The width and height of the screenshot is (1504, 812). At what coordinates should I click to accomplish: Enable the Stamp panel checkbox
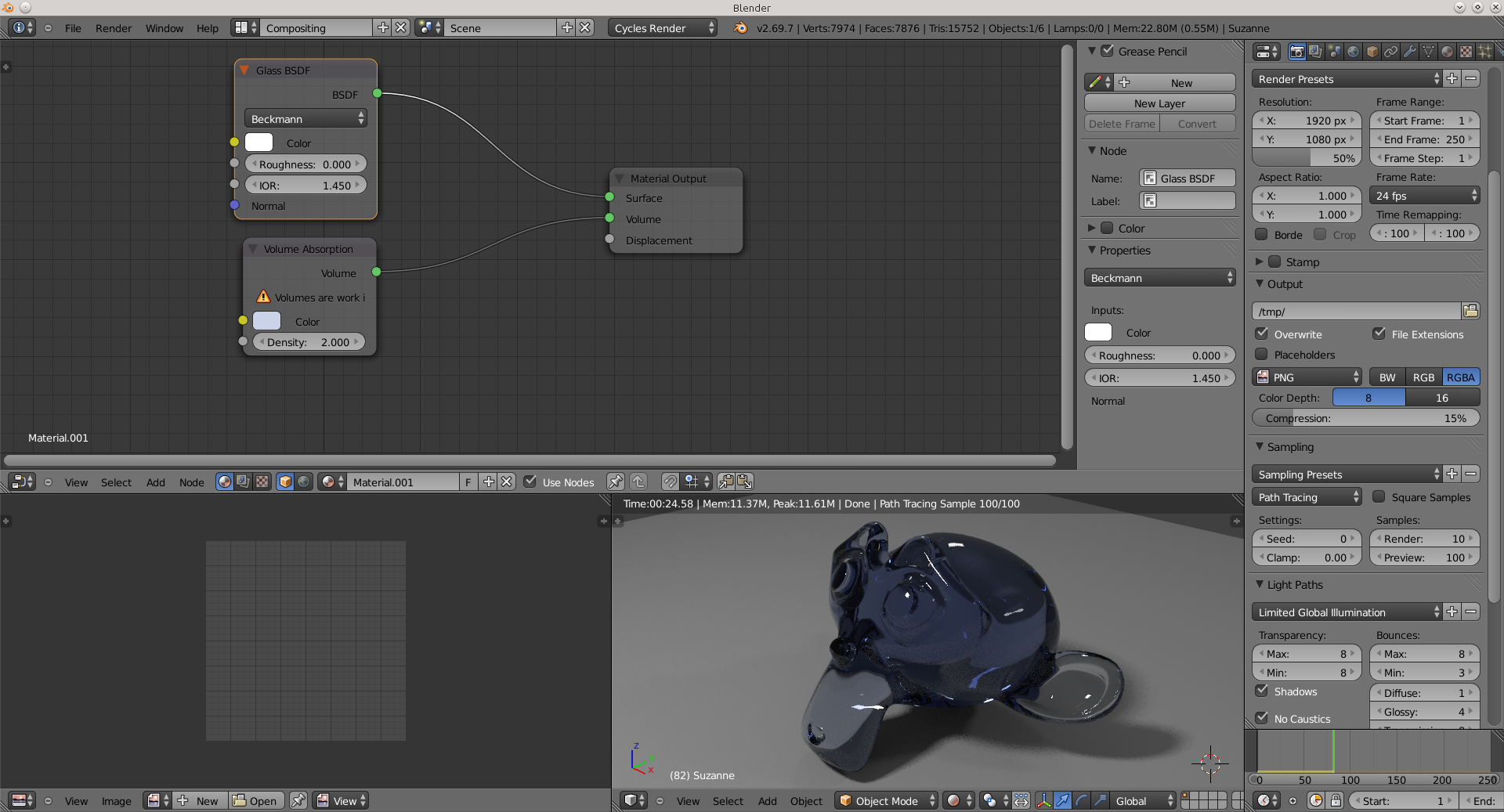tap(1274, 262)
